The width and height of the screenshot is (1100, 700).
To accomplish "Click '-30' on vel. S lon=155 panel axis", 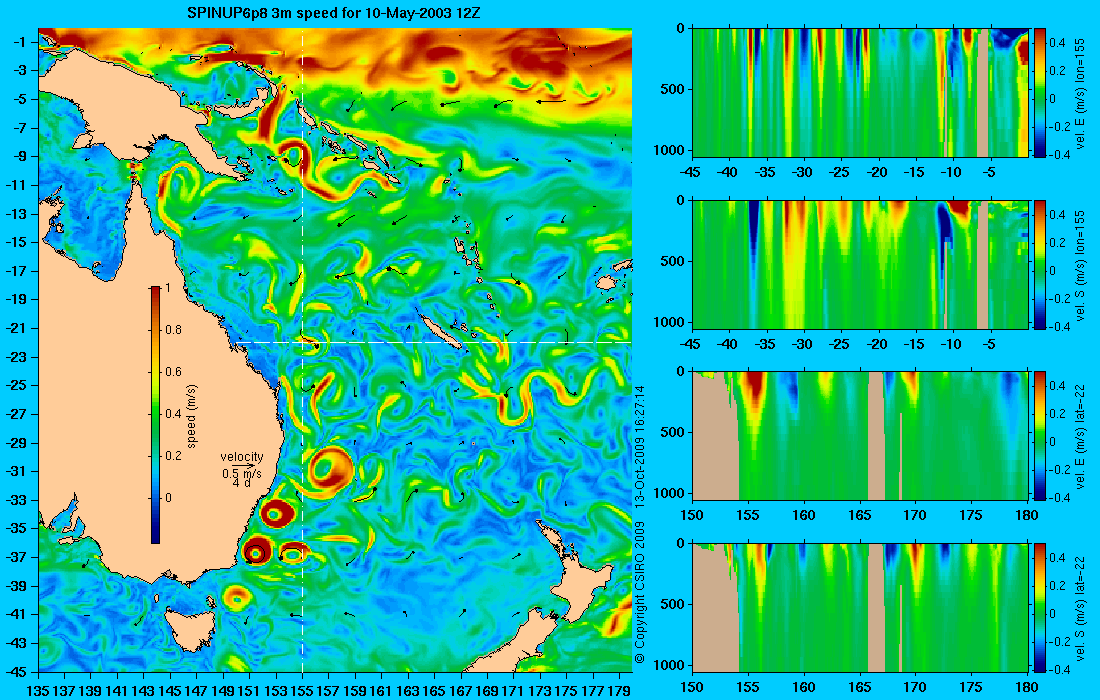I will click(803, 344).
